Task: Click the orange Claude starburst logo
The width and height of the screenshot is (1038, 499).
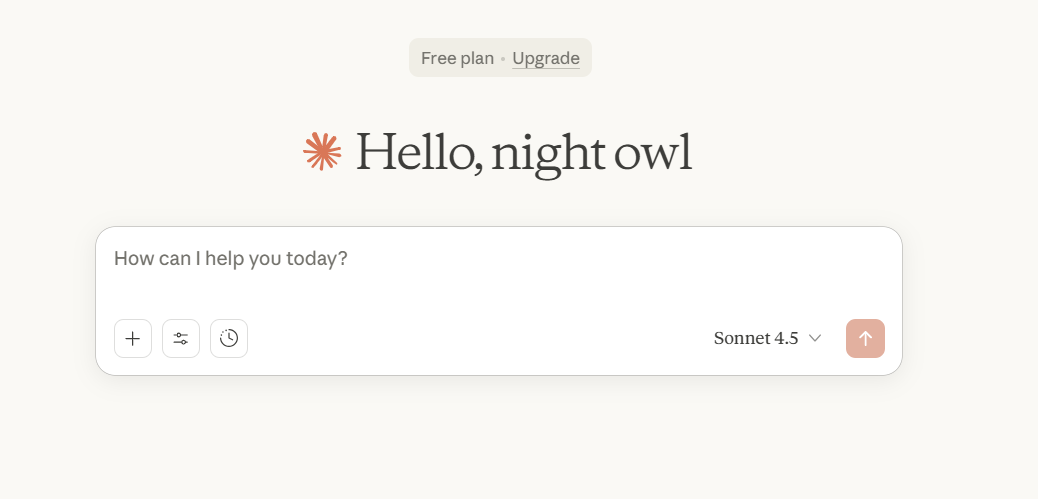Action: coord(322,151)
